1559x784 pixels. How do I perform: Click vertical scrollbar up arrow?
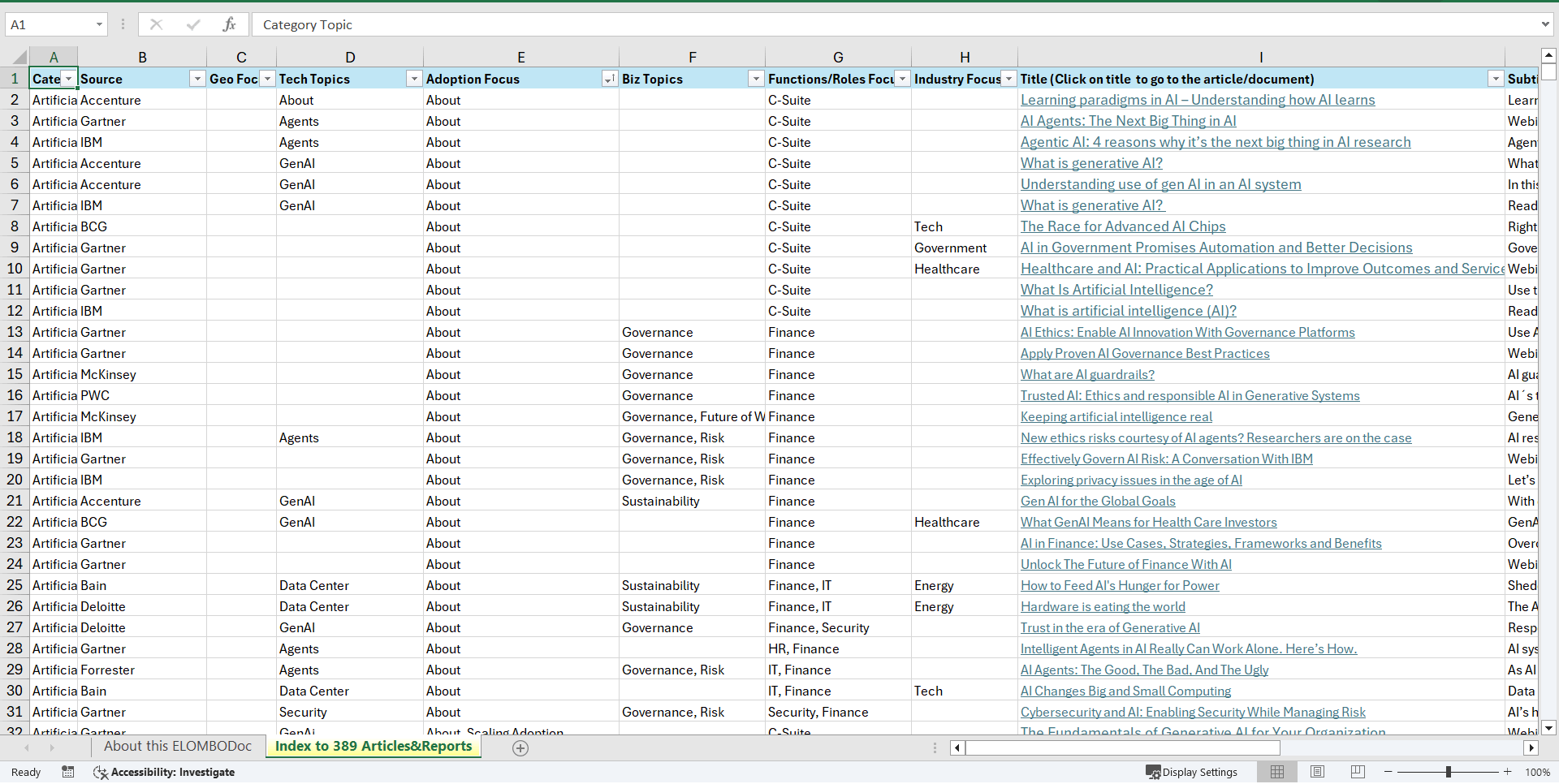(x=1548, y=55)
